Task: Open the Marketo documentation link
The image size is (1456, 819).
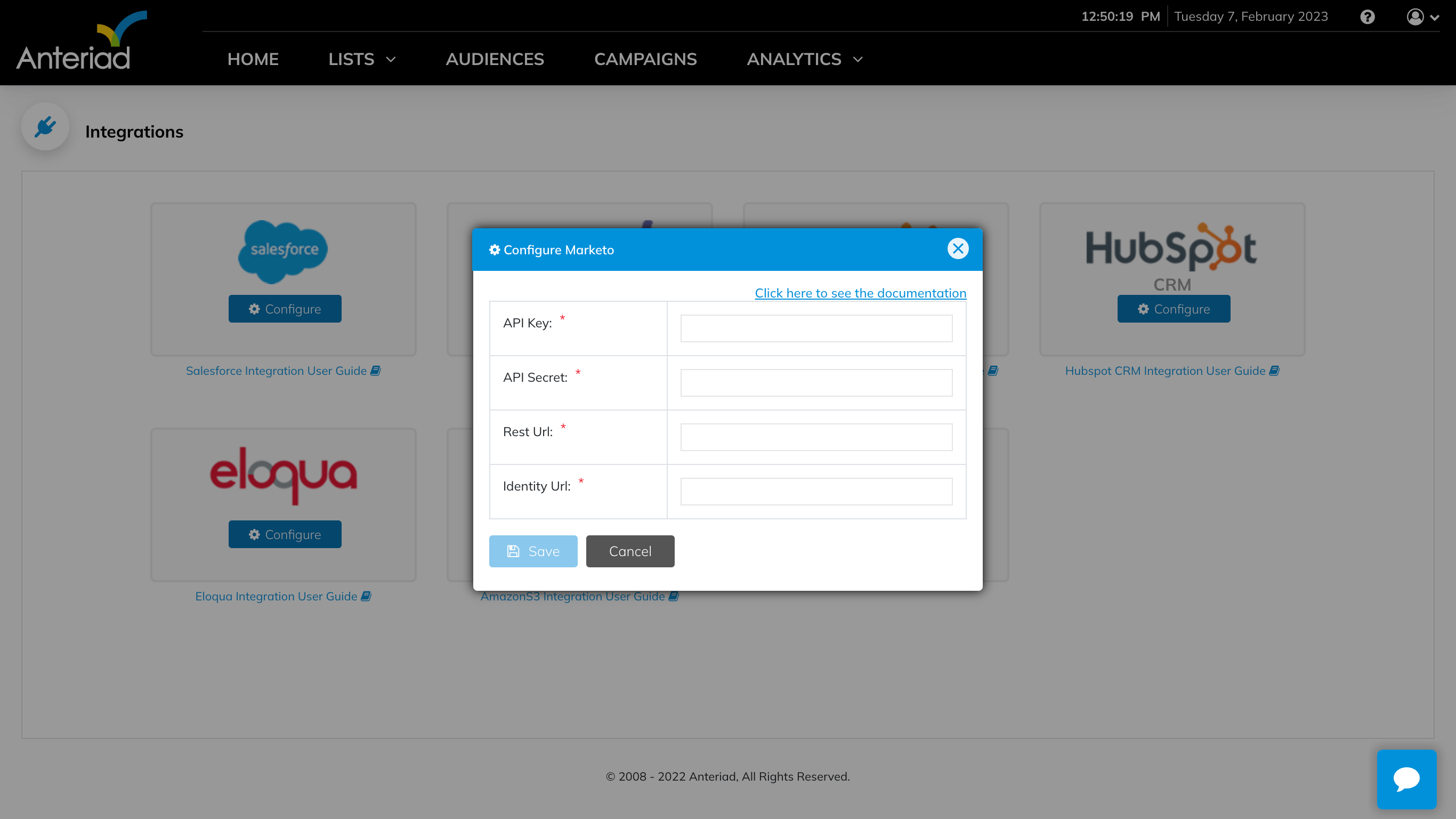Action: [860, 293]
